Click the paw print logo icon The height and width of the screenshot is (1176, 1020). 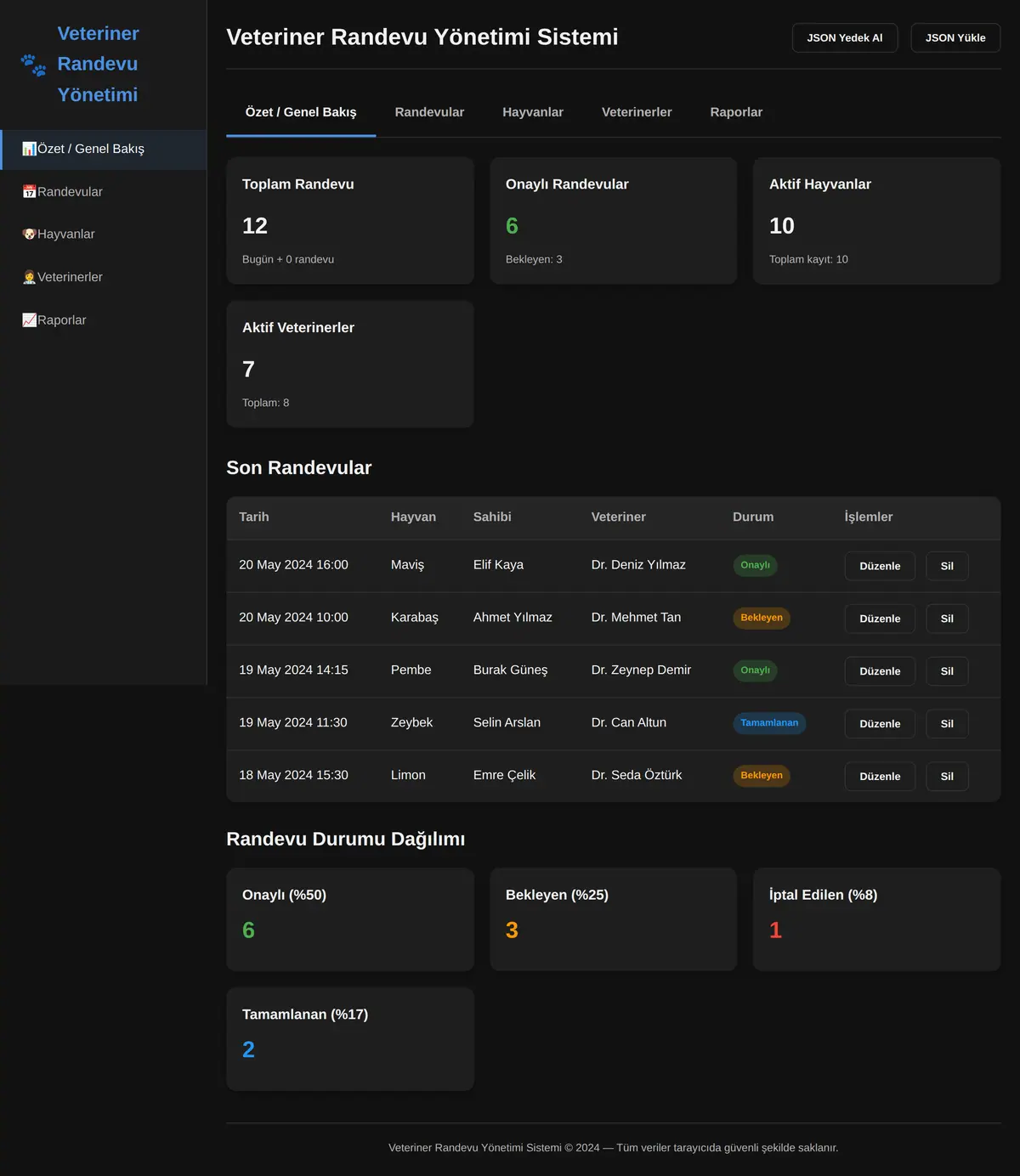34,65
